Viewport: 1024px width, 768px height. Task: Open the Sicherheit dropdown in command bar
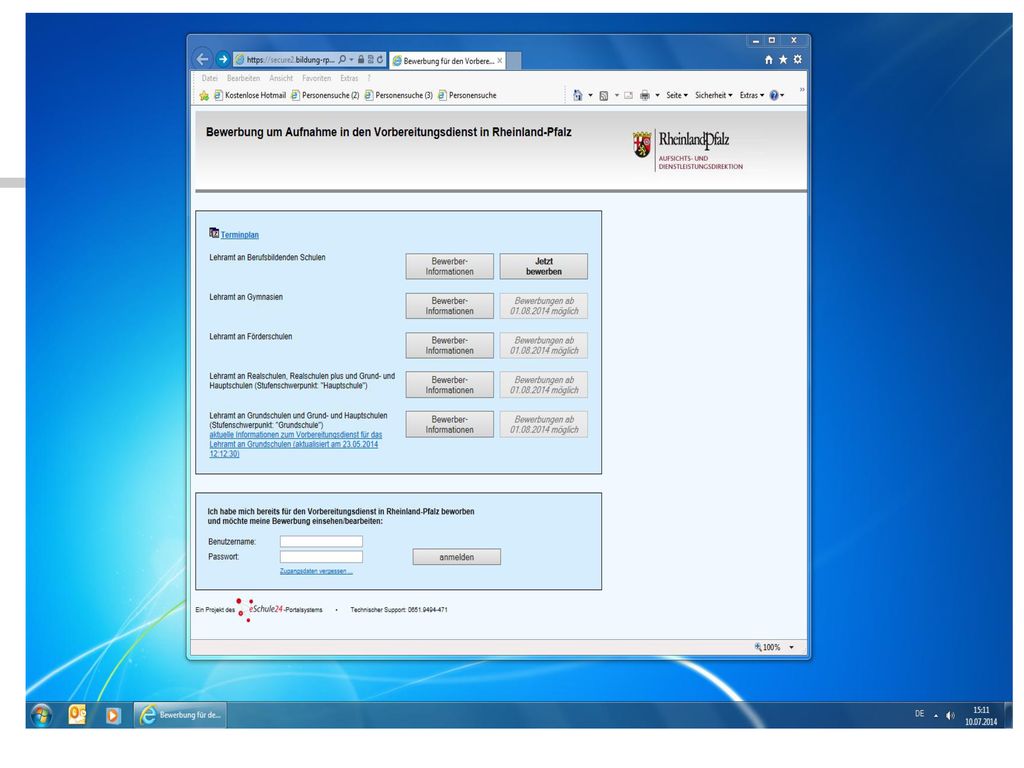714,95
